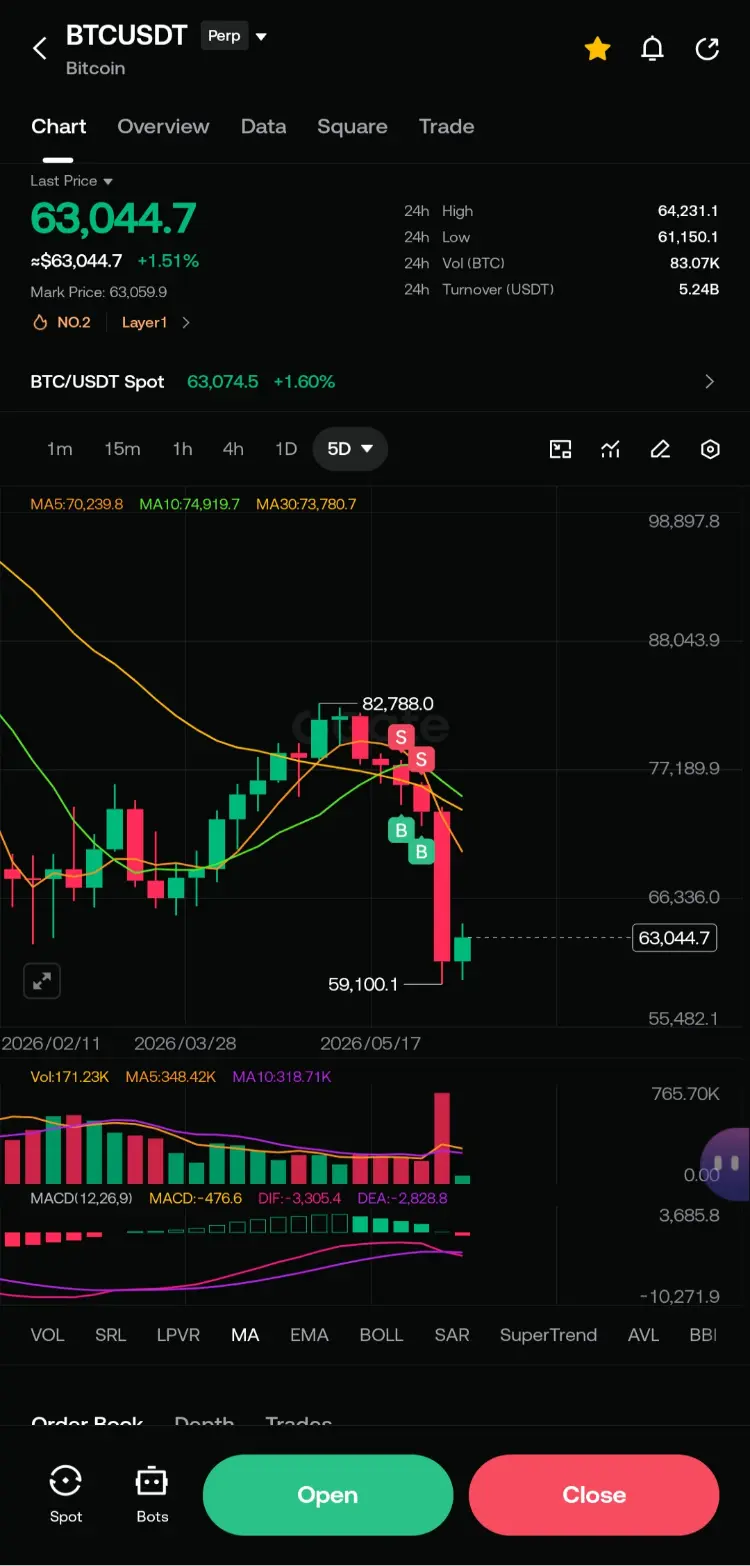Screen dimensions: 750x1566
Task: Open price alerts bell icon
Action: click(652, 48)
